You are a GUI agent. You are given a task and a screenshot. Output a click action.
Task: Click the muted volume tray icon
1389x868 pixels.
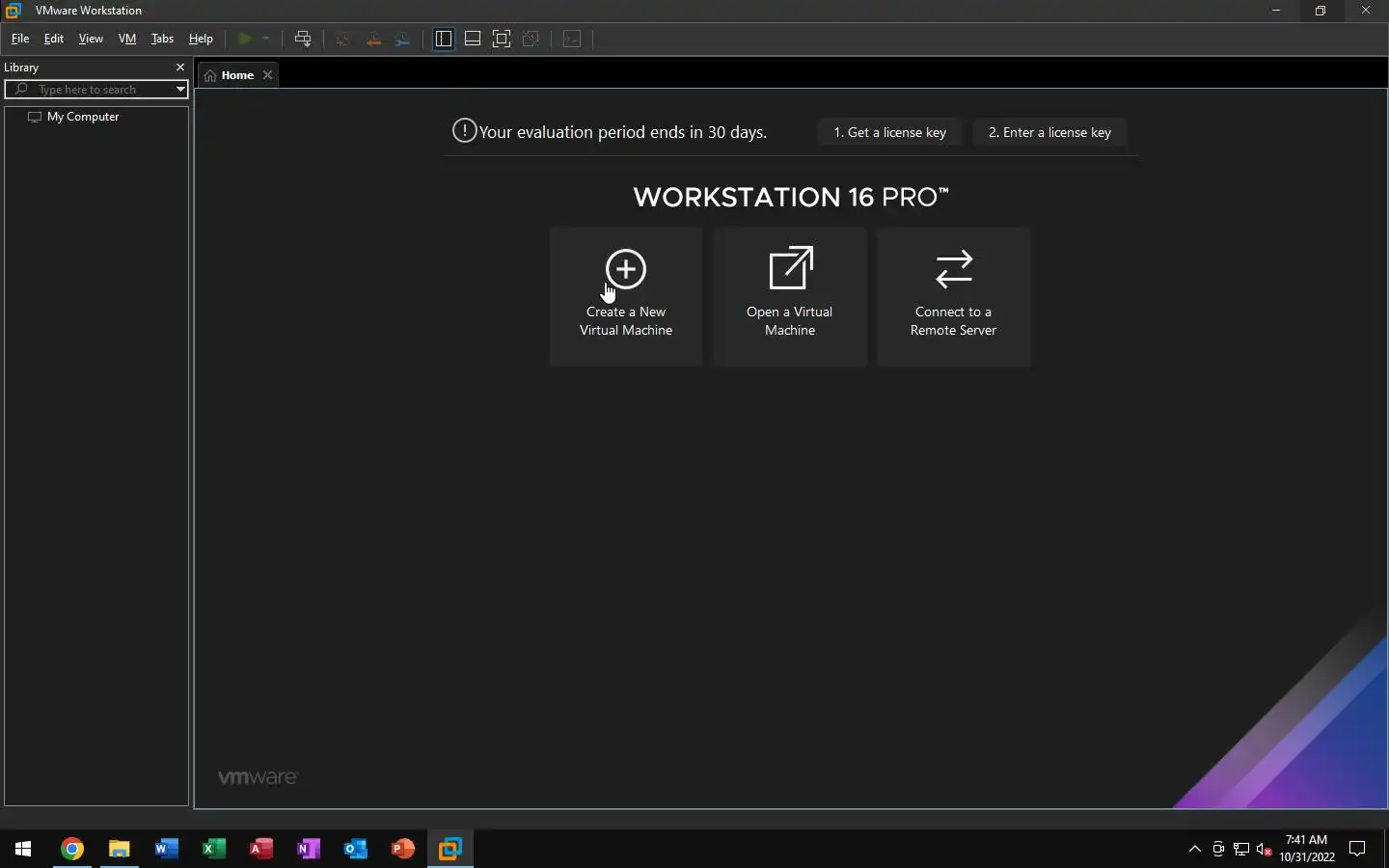[1265, 849]
